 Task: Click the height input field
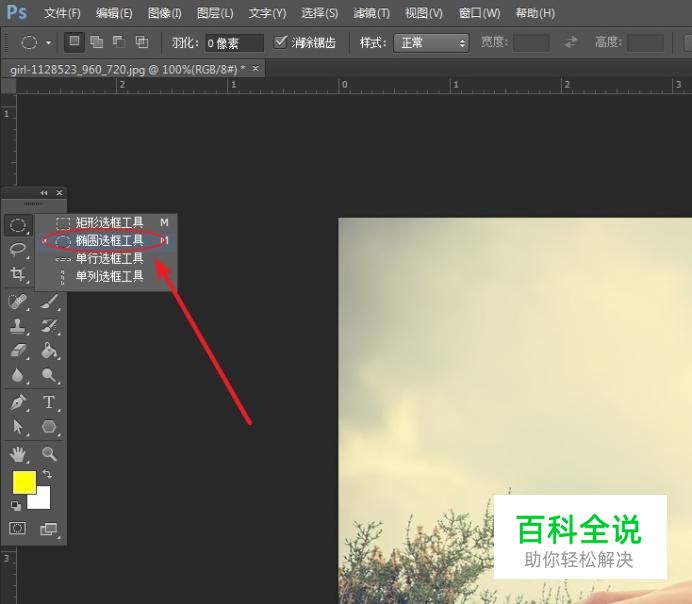(x=645, y=42)
